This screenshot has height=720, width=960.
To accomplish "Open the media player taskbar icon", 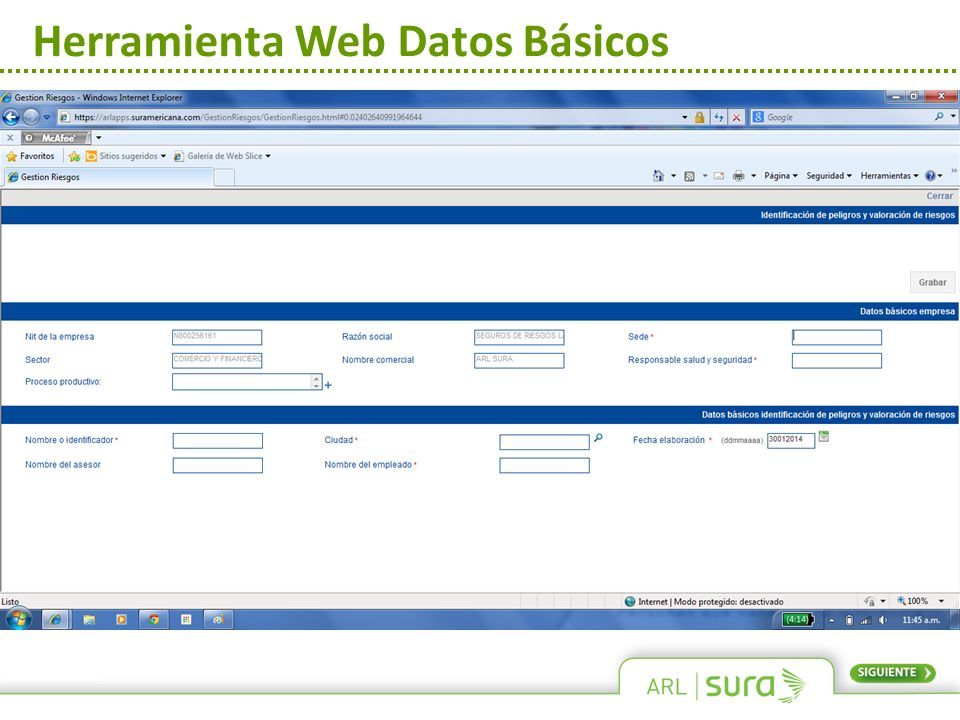I will click(x=121, y=620).
